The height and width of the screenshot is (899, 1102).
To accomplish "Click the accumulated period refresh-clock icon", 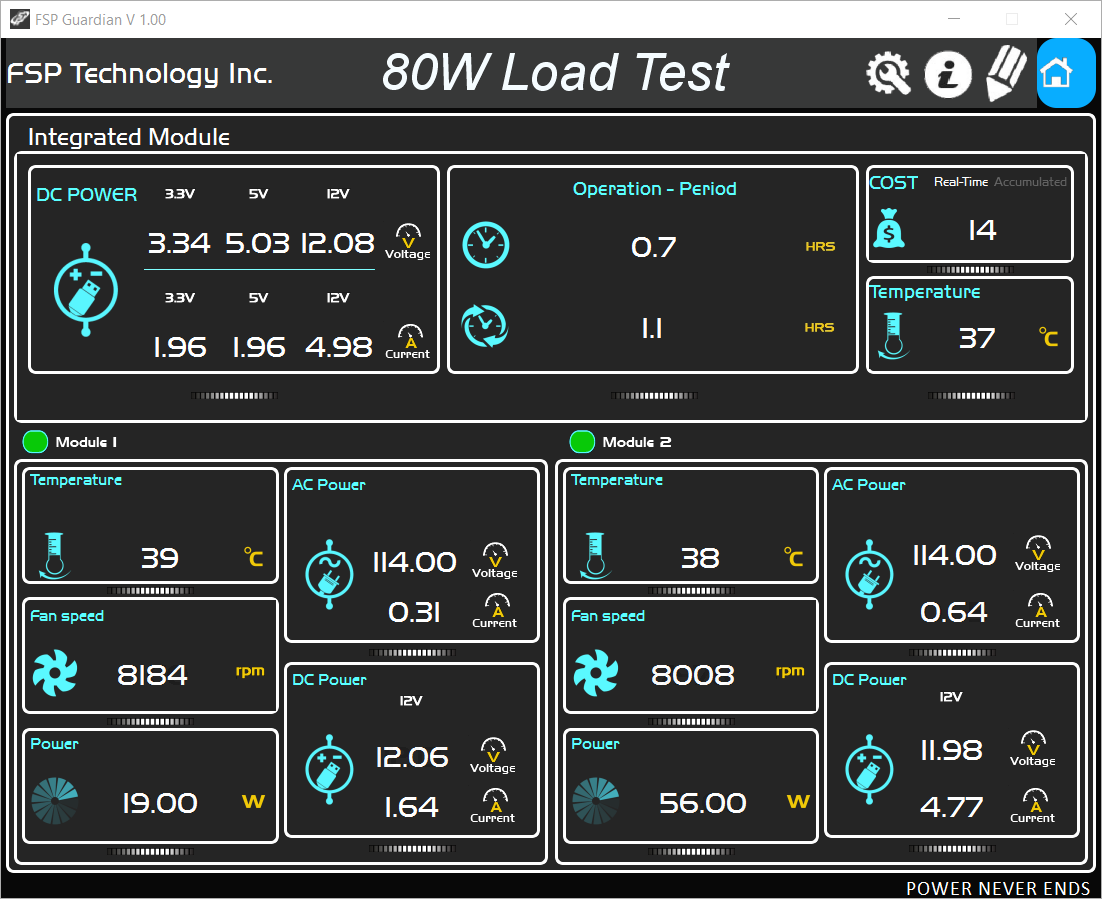I will [x=485, y=326].
